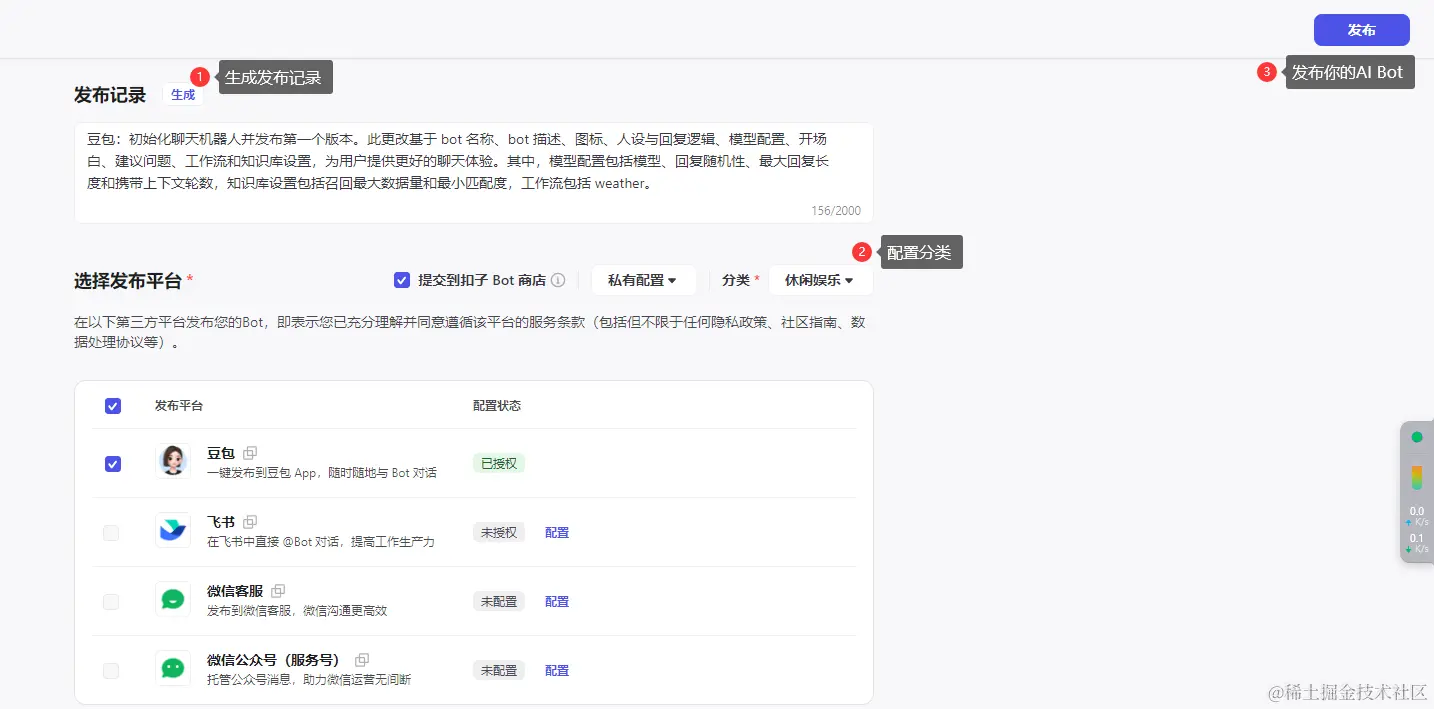Screen dimensions: 1434x709
Task: Click 配置 link for 微信客服
Action: 557,602
